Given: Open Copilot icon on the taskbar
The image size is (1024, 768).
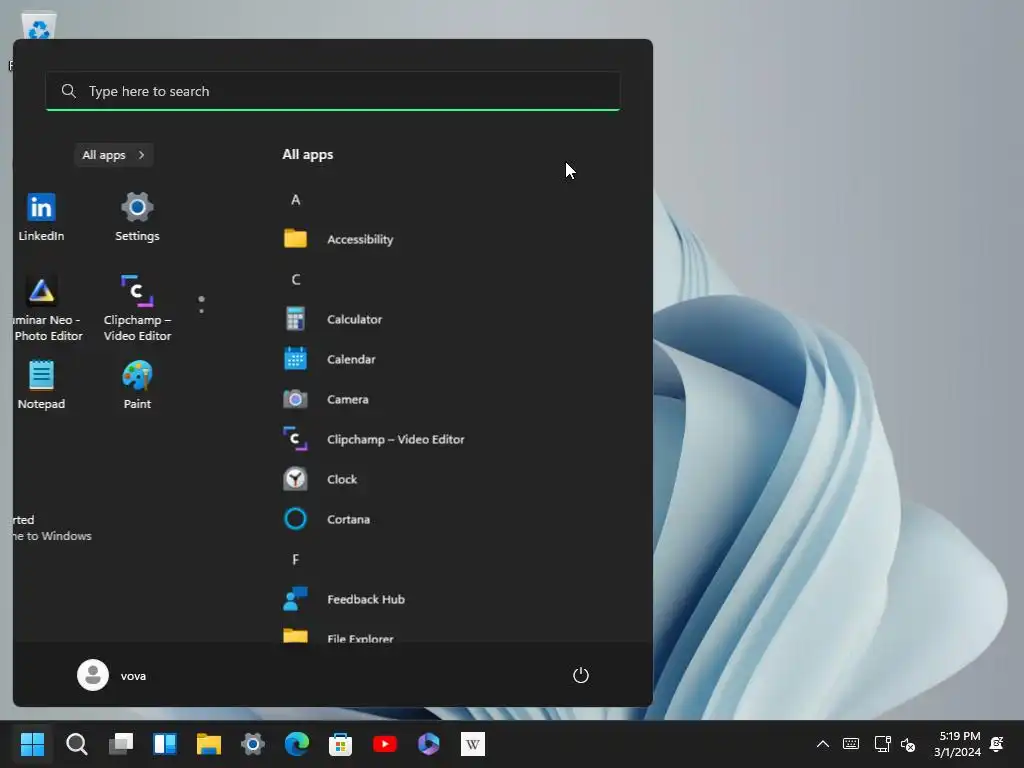Looking at the screenshot, I should coord(428,744).
